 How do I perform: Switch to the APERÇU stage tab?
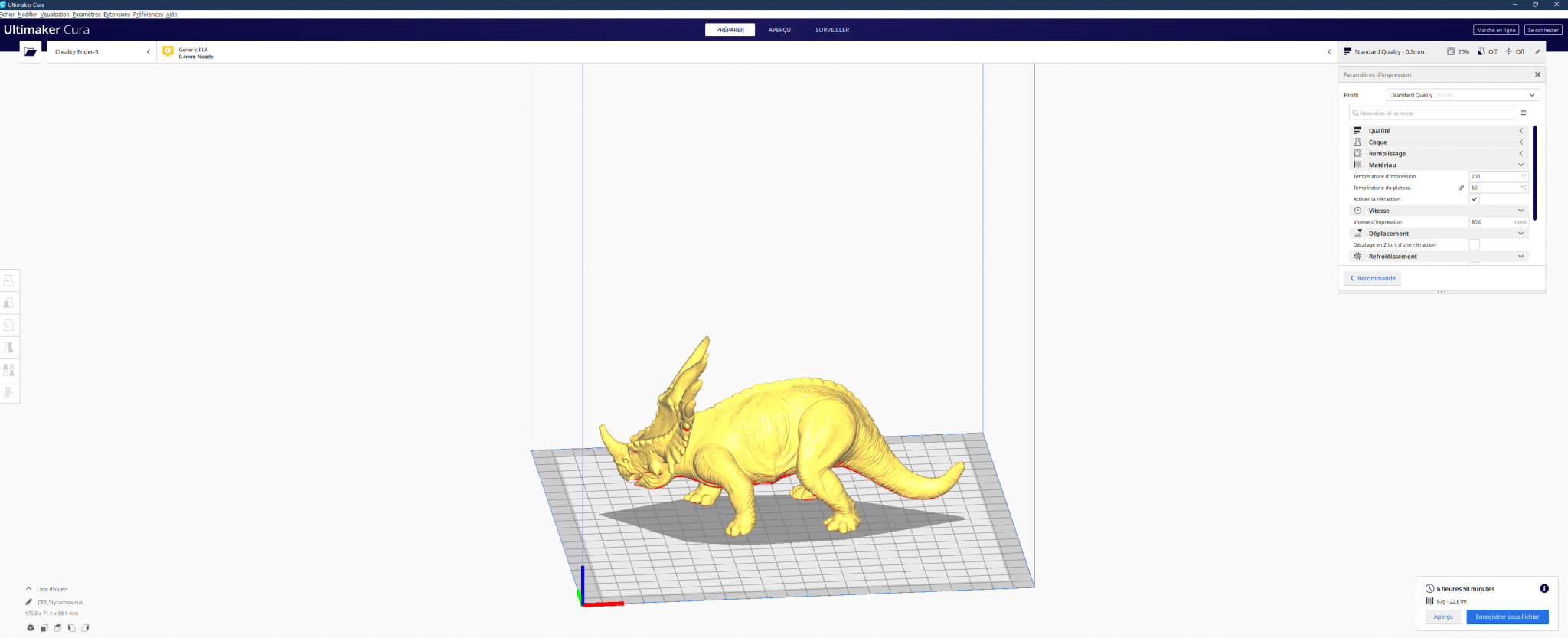(779, 30)
